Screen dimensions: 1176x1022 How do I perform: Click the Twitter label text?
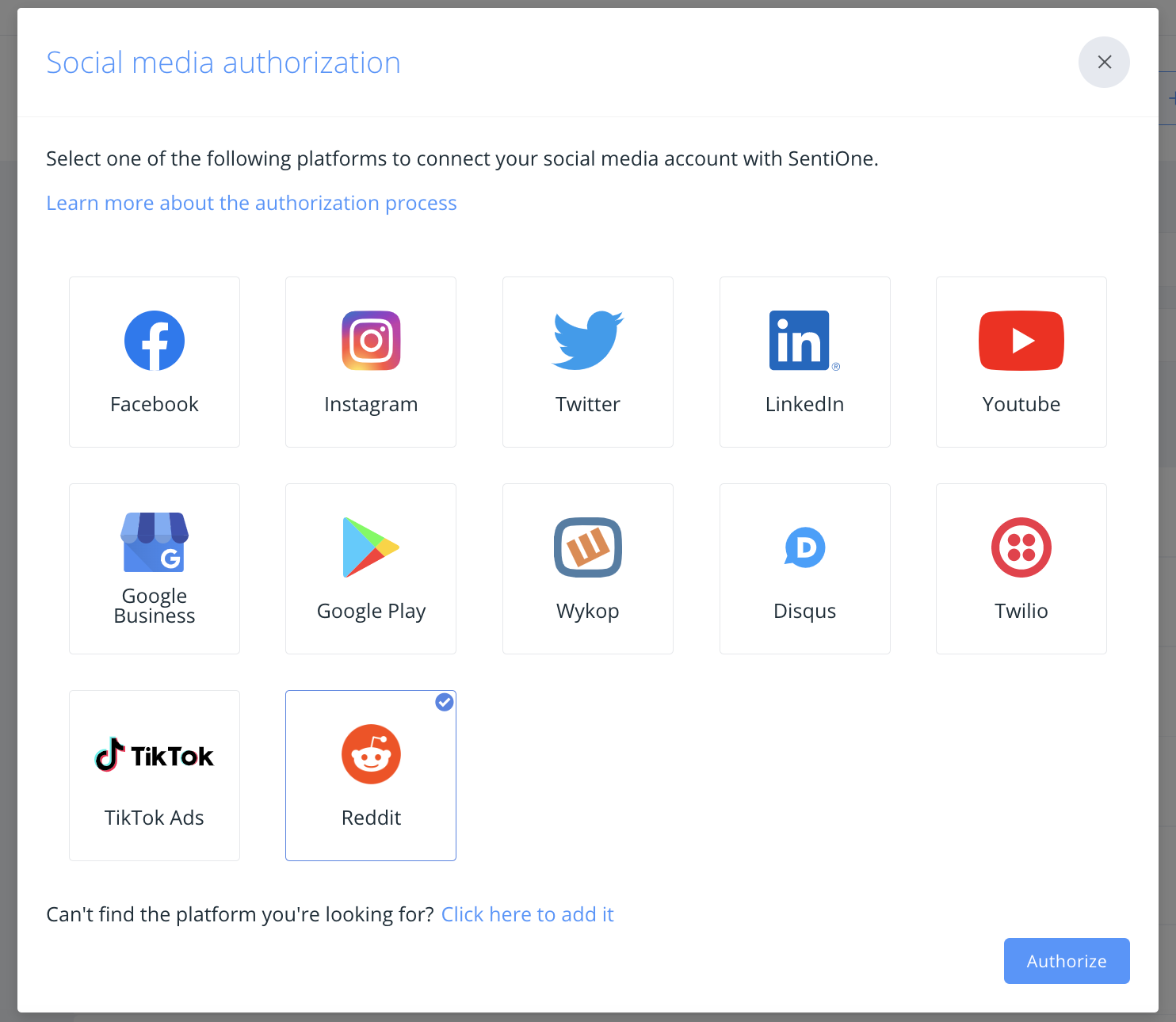(588, 404)
